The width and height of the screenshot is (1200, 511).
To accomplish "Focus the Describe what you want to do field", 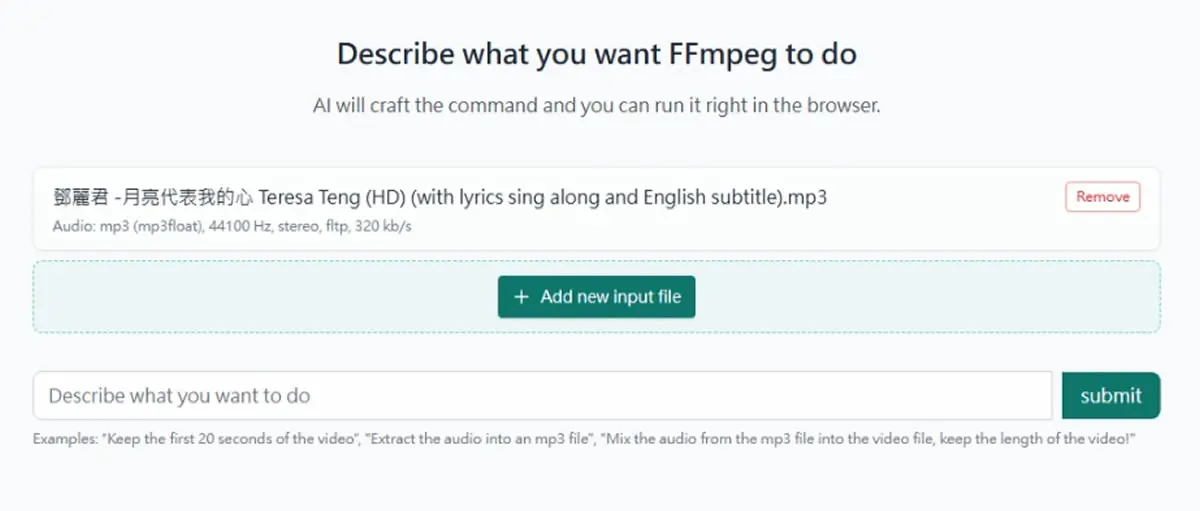I will coord(542,395).
